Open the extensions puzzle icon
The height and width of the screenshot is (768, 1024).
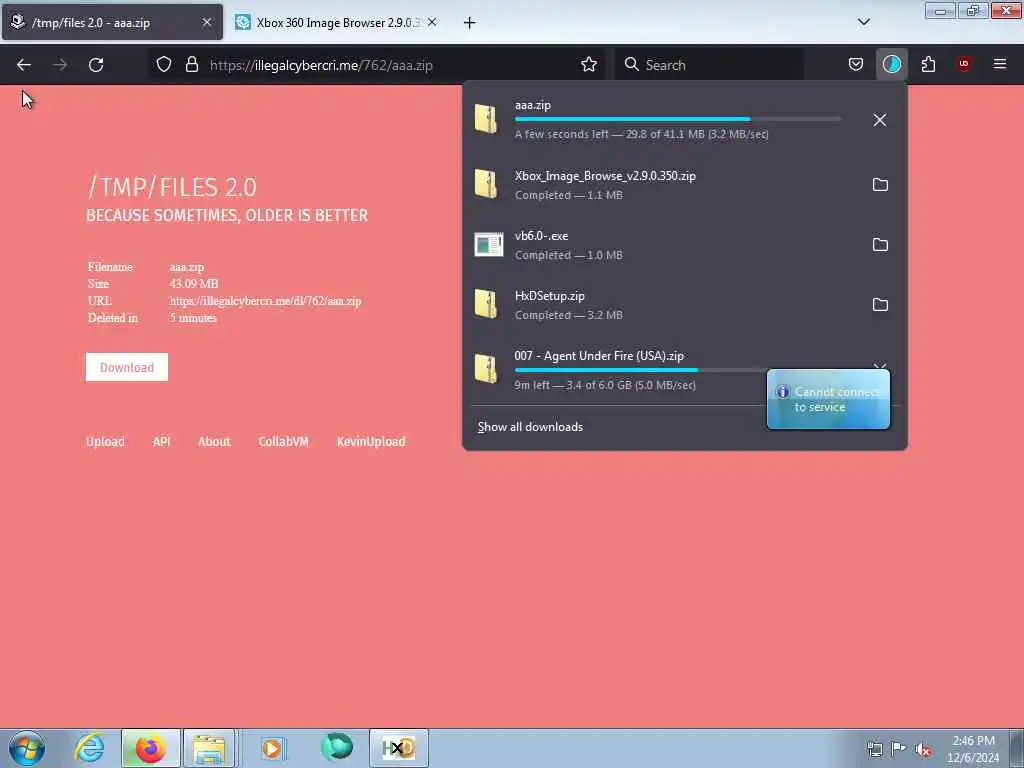[928, 65]
